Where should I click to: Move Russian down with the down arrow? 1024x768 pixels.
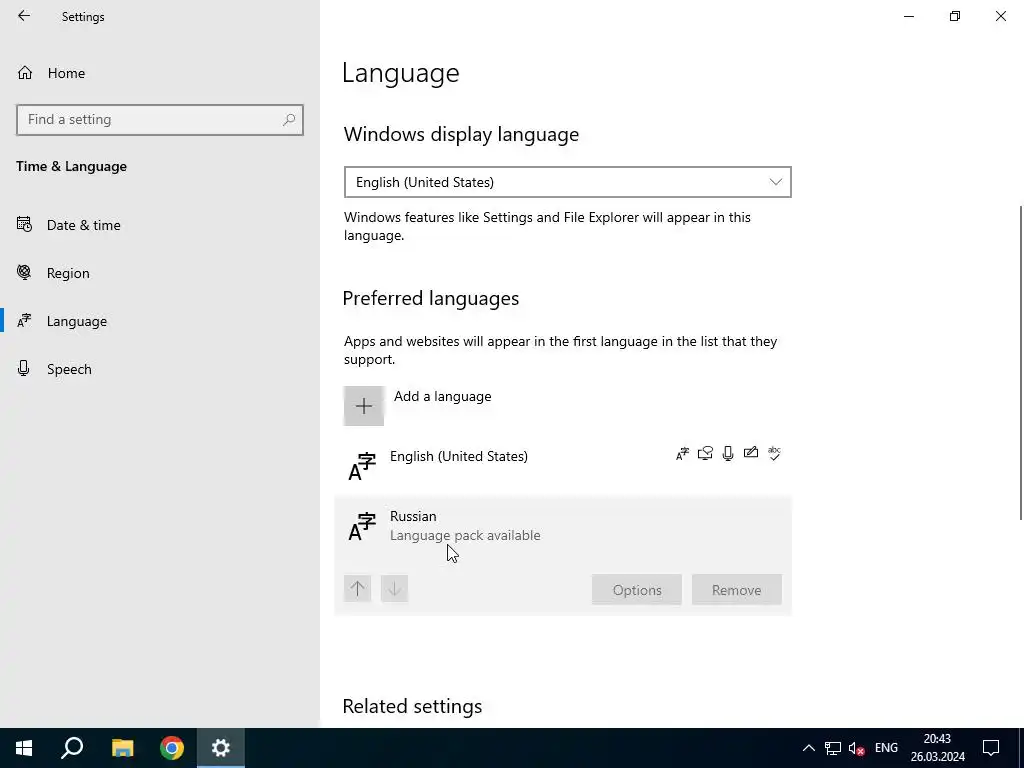[394, 588]
